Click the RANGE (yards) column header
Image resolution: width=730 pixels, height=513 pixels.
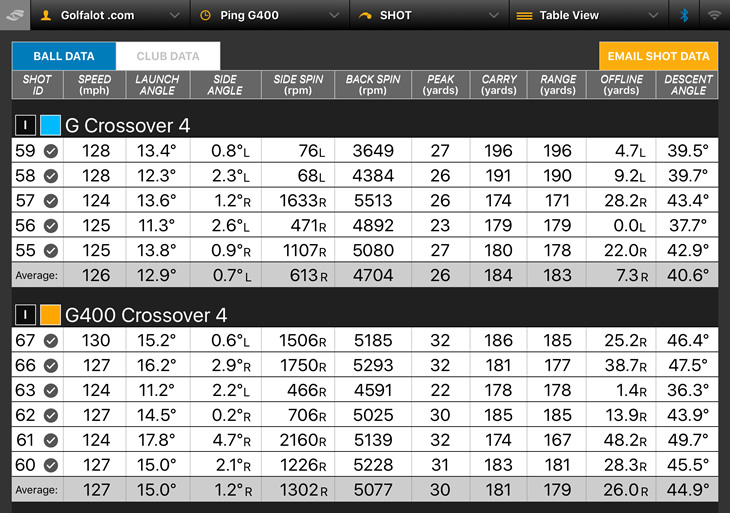pos(557,85)
